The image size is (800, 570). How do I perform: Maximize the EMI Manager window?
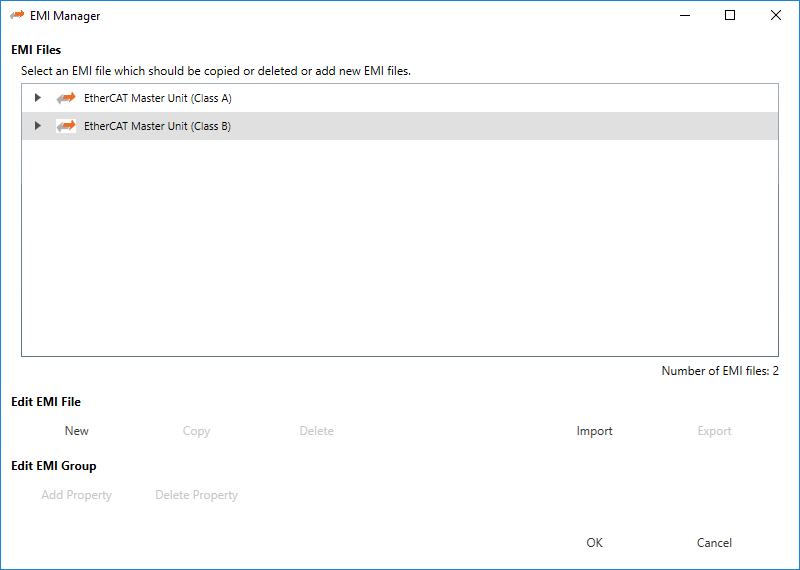click(x=730, y=16)
